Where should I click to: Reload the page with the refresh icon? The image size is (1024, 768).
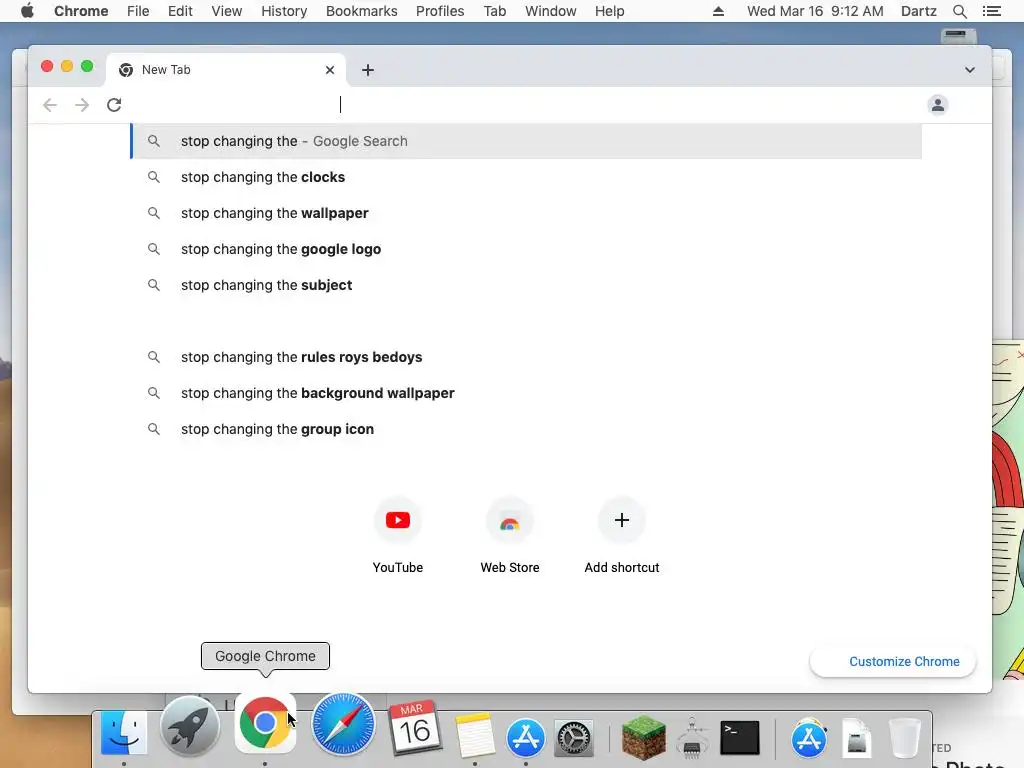(x=114, y=104)
